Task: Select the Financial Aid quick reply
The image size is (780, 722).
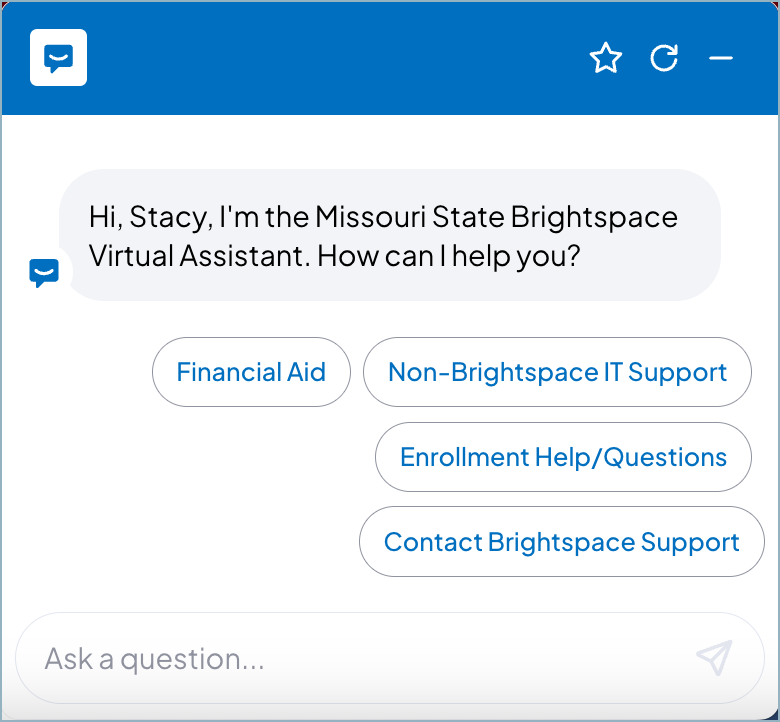Action: 251,372
